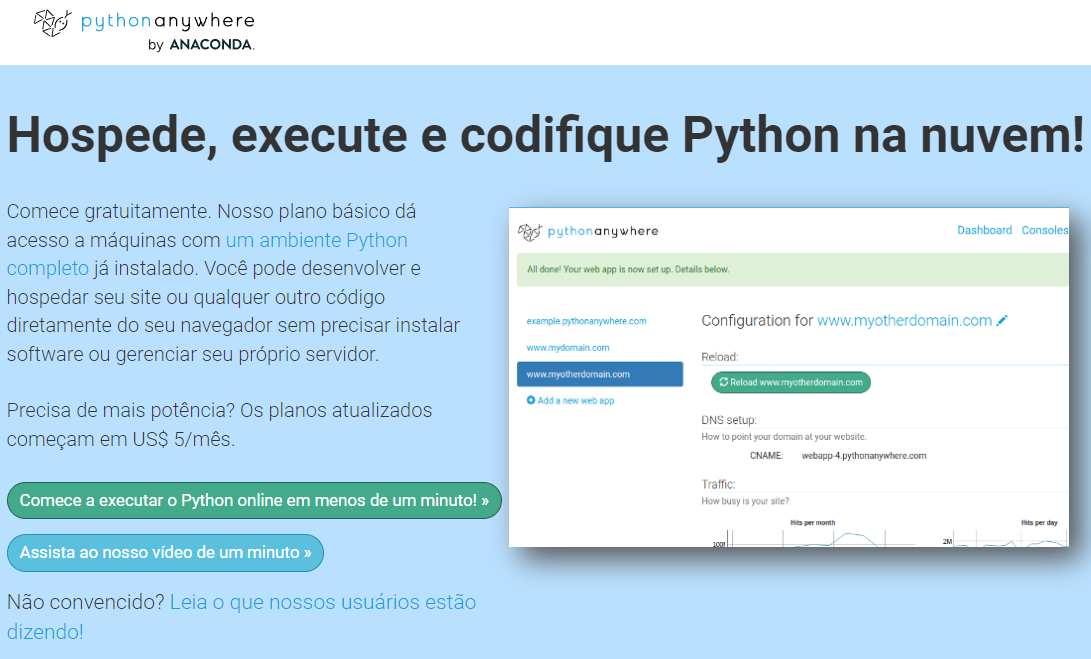Image resolution: width=1091 pixels, height=659 pixels.
Task: Click 'webapp-4.pythonanywhere.com' CNAME value
Action: tap(863, 456)
